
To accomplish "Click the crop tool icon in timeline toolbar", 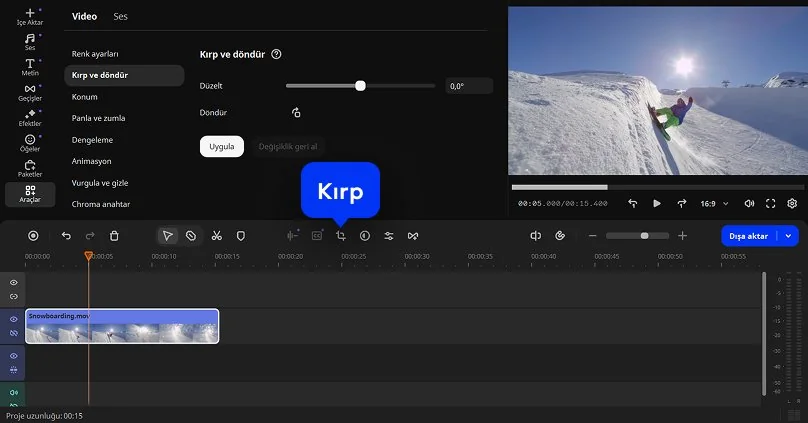I will click(341, 236).
